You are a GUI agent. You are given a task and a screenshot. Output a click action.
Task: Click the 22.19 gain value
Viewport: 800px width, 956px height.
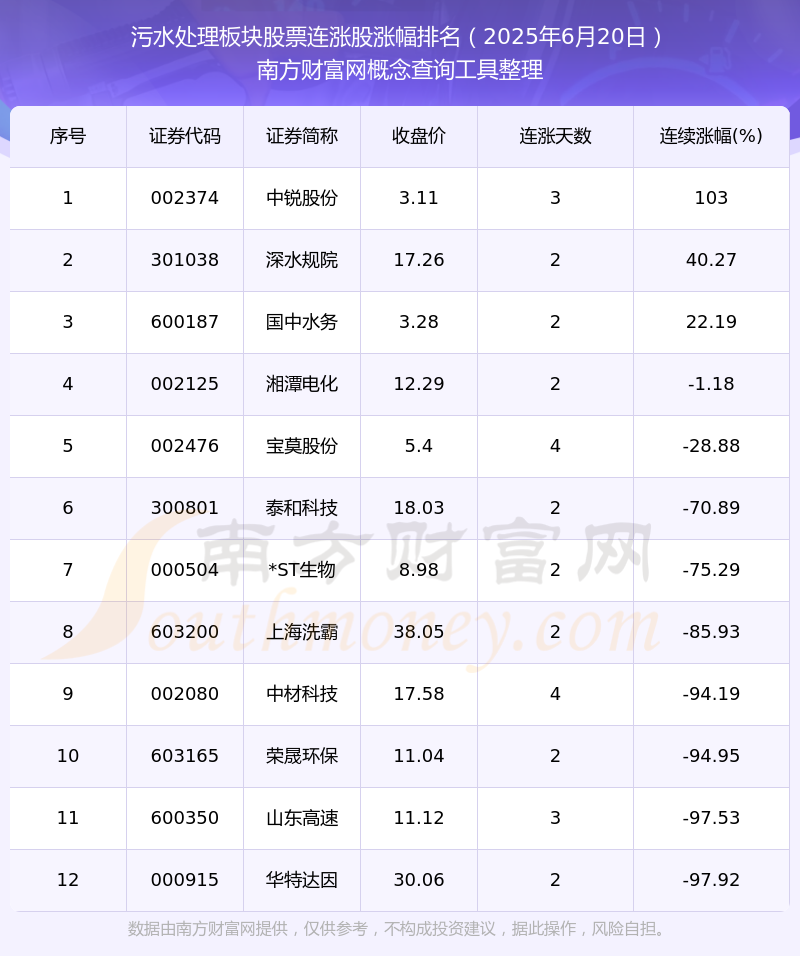[x=711, y=322]
